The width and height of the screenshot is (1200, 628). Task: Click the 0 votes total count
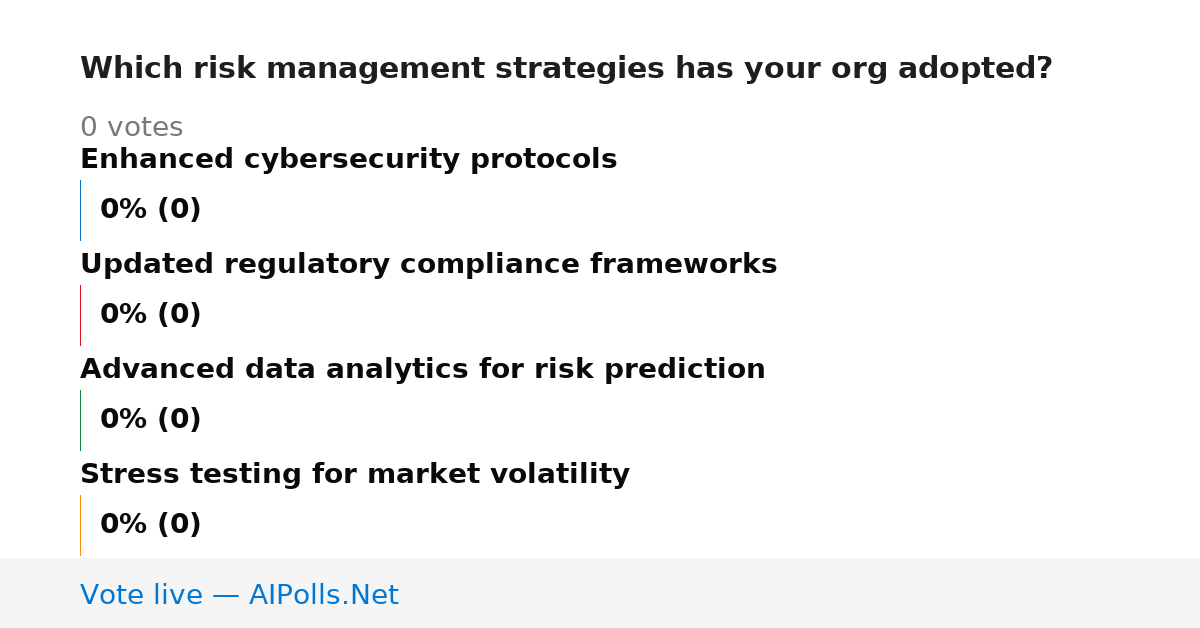[131, 128]
